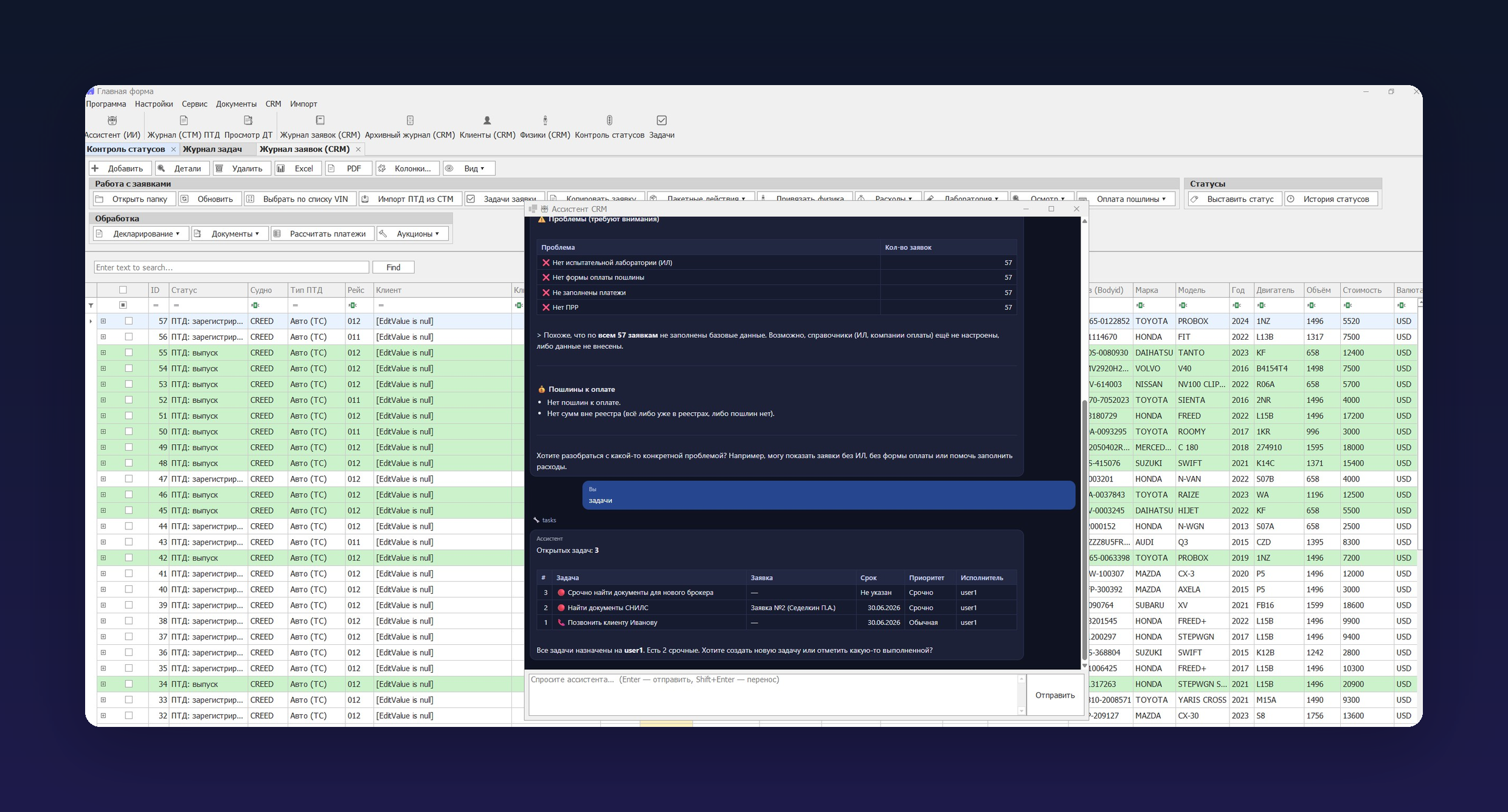Open the Программа menu
The width and height of the screenshot is (1508, 812).
[x=106, y=104]
